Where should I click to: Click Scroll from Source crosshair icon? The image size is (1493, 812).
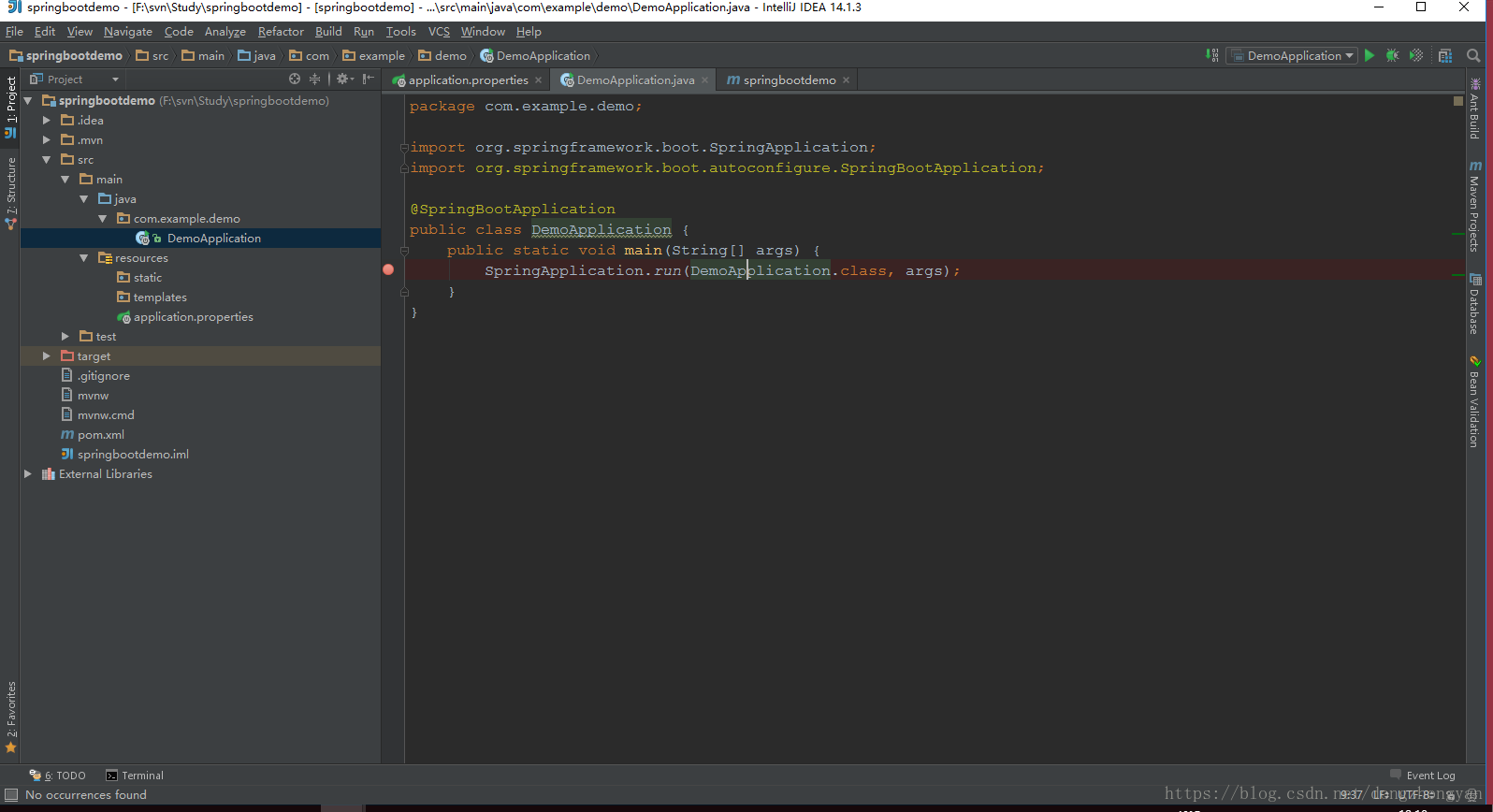[295, 80]
